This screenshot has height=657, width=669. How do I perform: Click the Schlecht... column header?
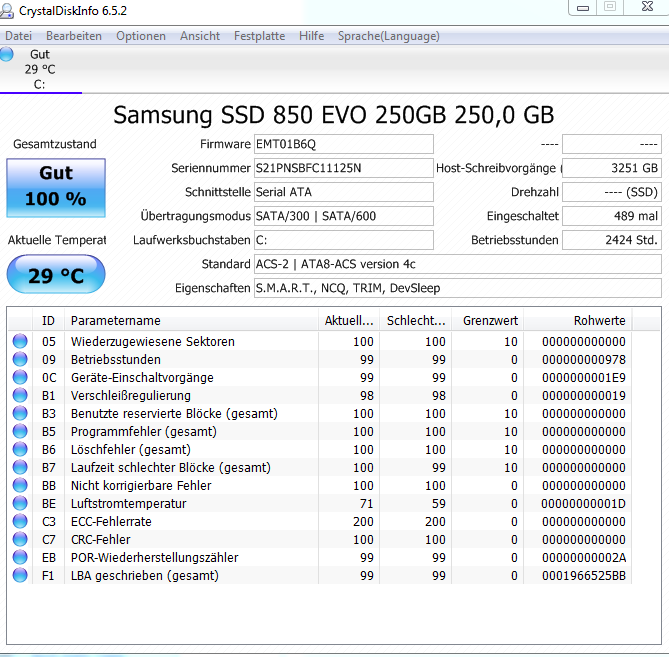click(416, 320)
